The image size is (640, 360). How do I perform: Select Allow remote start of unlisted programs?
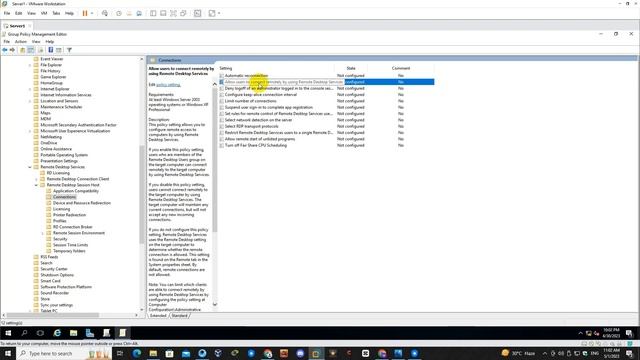click(260, 139)
